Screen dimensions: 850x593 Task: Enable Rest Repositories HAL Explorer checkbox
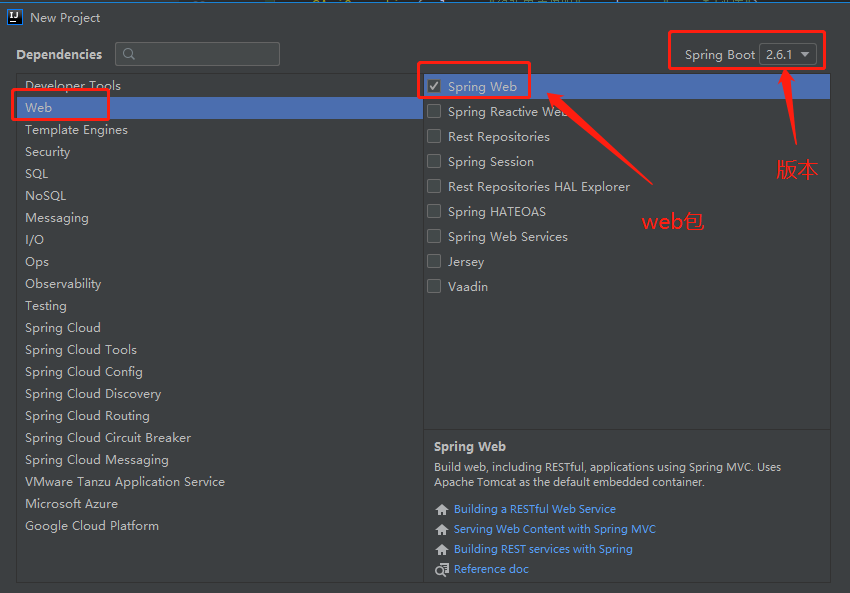(x=434, y=186)
